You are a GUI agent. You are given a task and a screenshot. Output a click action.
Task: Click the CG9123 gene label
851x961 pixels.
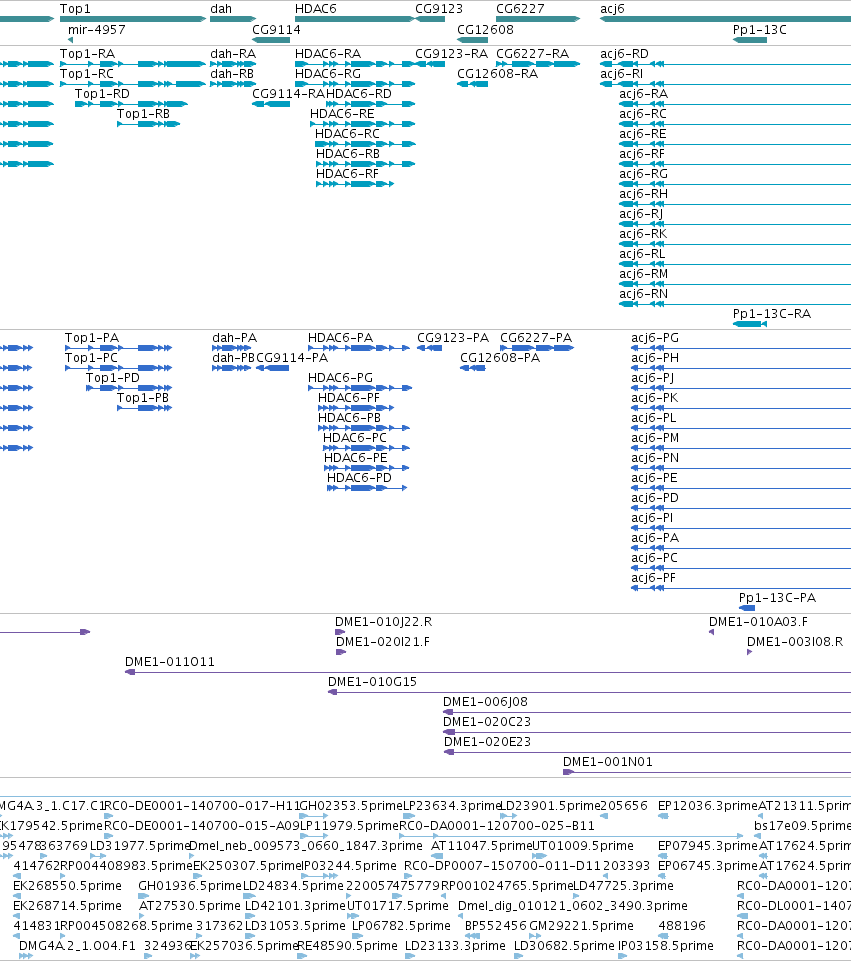(439, 9)
